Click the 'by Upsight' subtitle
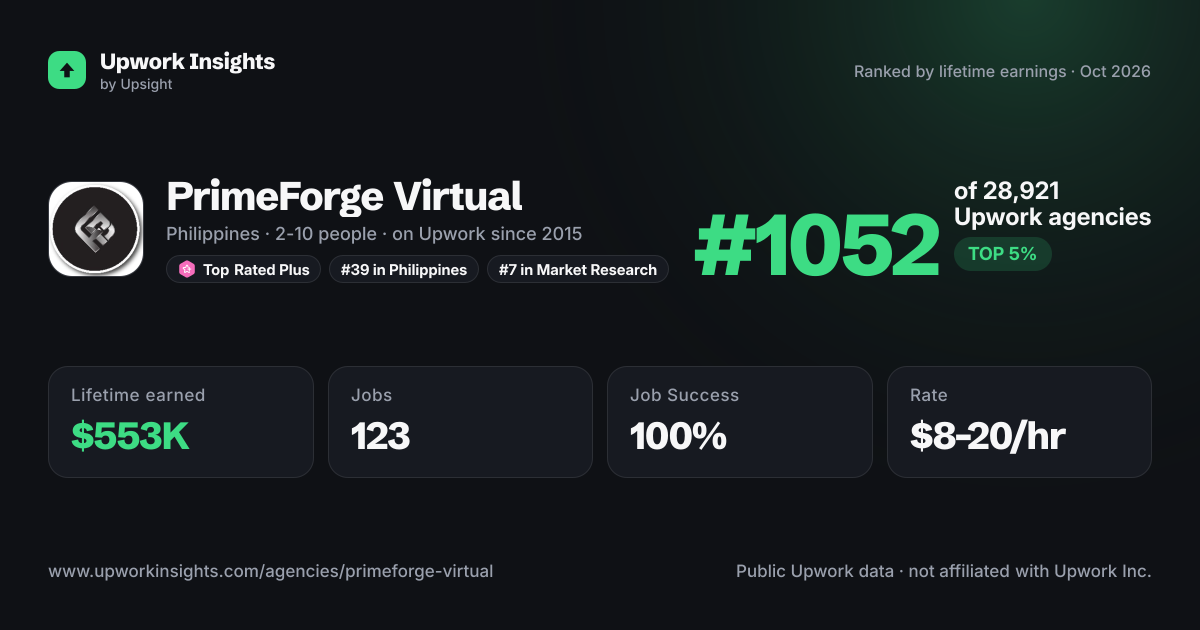Screen dimensions: 1200x630 coord(136,85)
